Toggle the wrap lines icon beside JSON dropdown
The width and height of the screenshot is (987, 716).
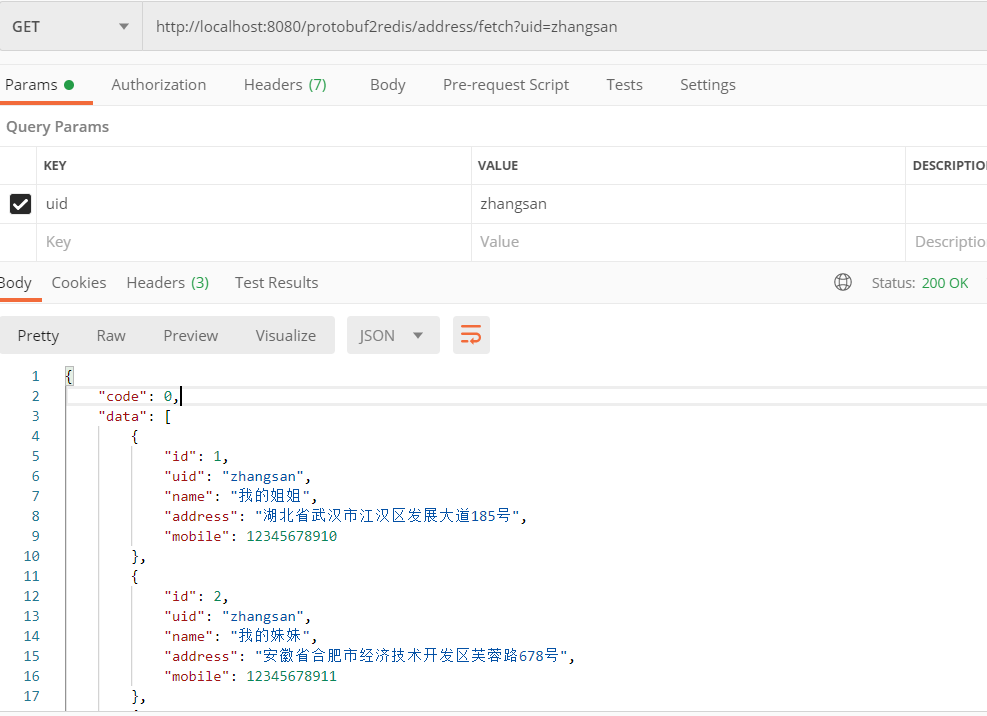click(471, 335)
